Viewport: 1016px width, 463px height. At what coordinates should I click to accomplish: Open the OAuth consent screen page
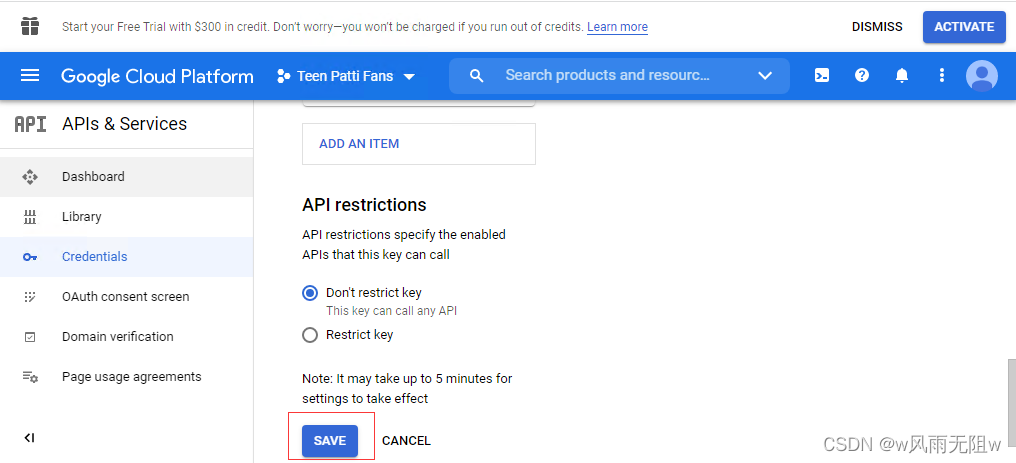(125, 297)
